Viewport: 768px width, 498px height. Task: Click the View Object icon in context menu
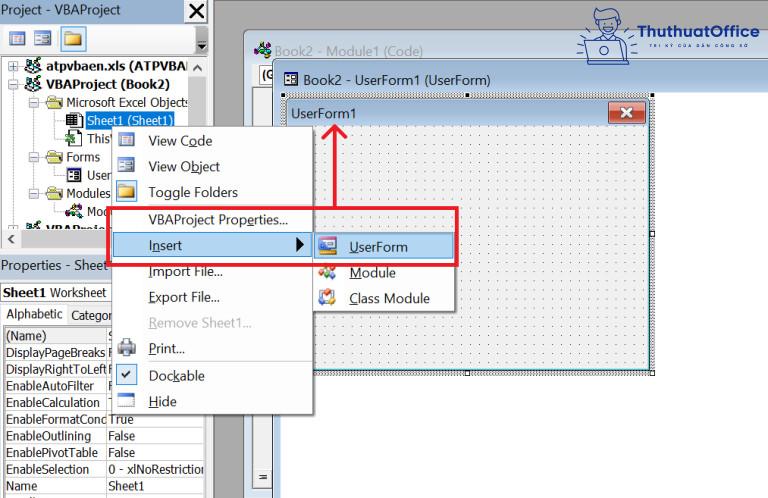coord(126,165)
